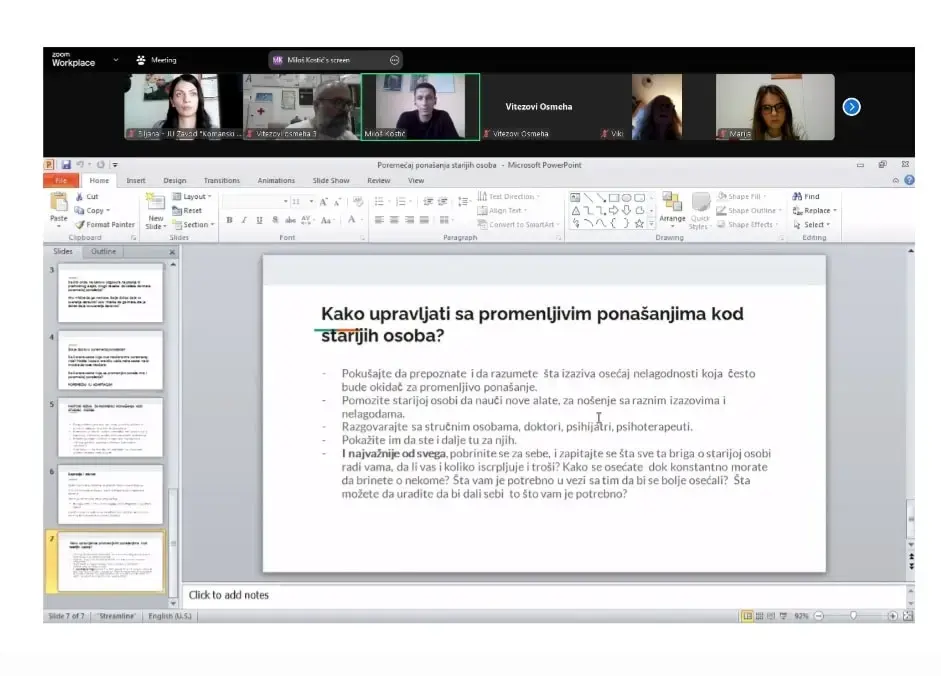The image size is (941, 676).
Task: Toggle Italic formatting
Action: click(244, 220)
